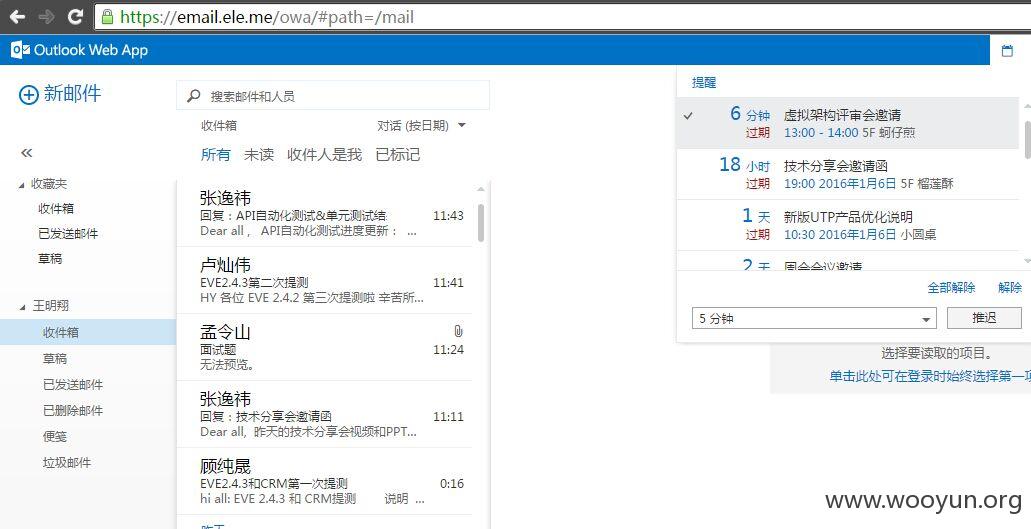Select 收件箱 under 王明翔

tap(88, 333)
